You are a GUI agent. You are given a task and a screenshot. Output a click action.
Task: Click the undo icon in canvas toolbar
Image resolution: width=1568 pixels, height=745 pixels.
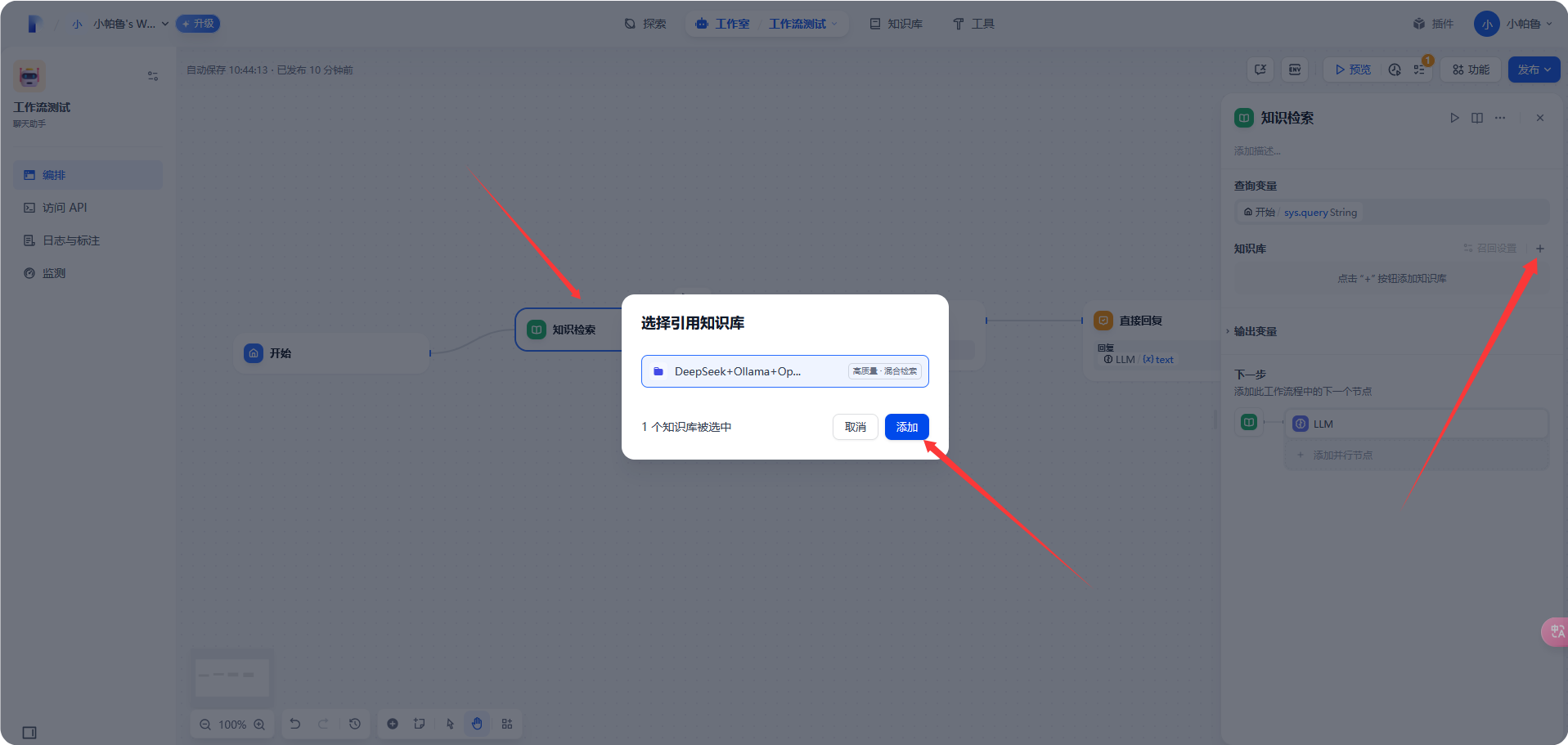tap(295, 724)
